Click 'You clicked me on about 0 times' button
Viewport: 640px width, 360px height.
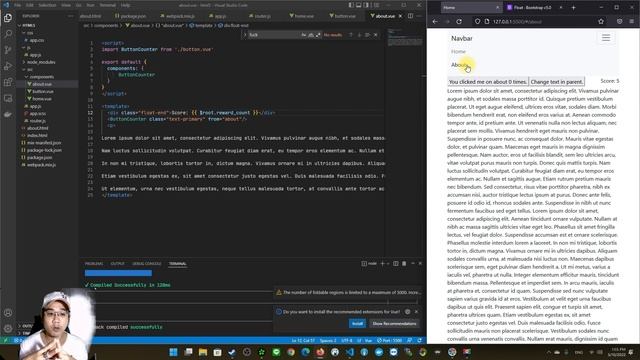coord(488,82)
